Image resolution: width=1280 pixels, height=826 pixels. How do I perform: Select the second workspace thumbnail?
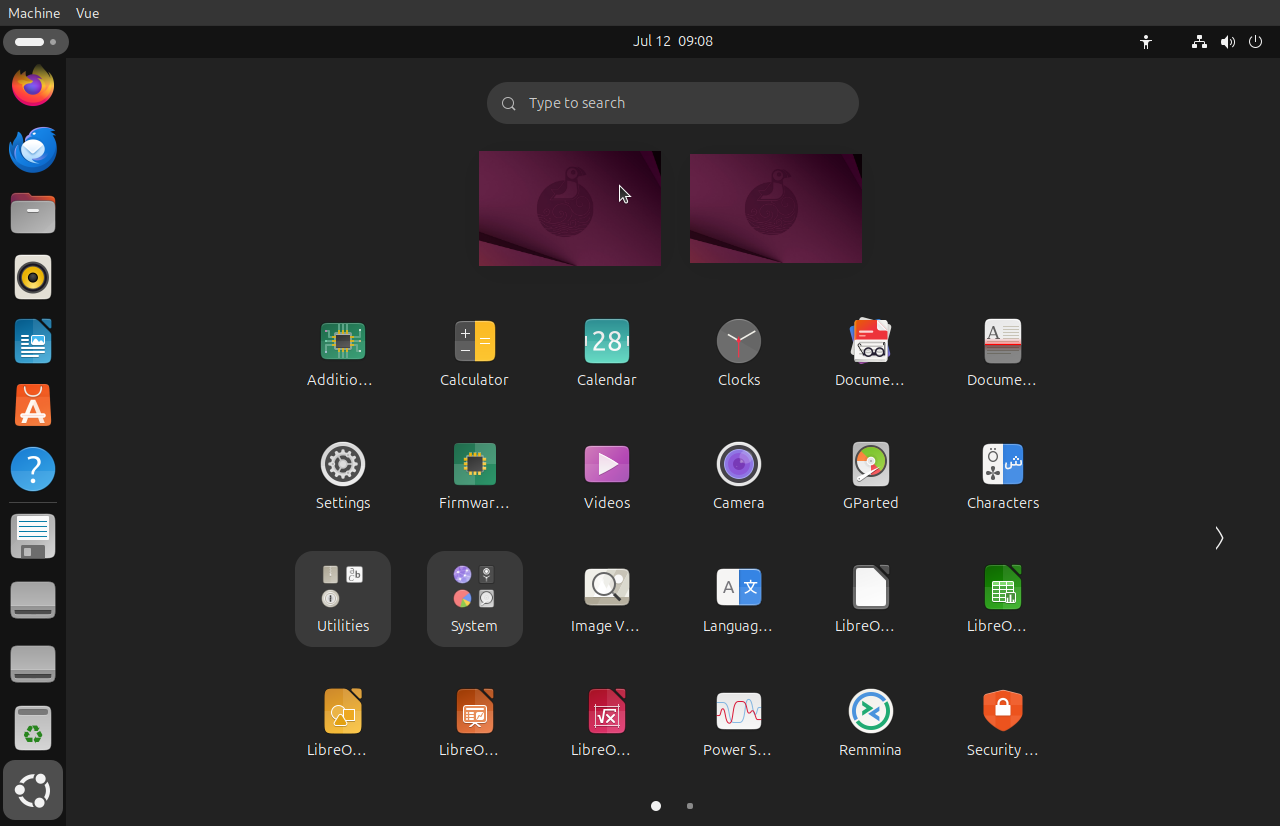pos(775,208)
